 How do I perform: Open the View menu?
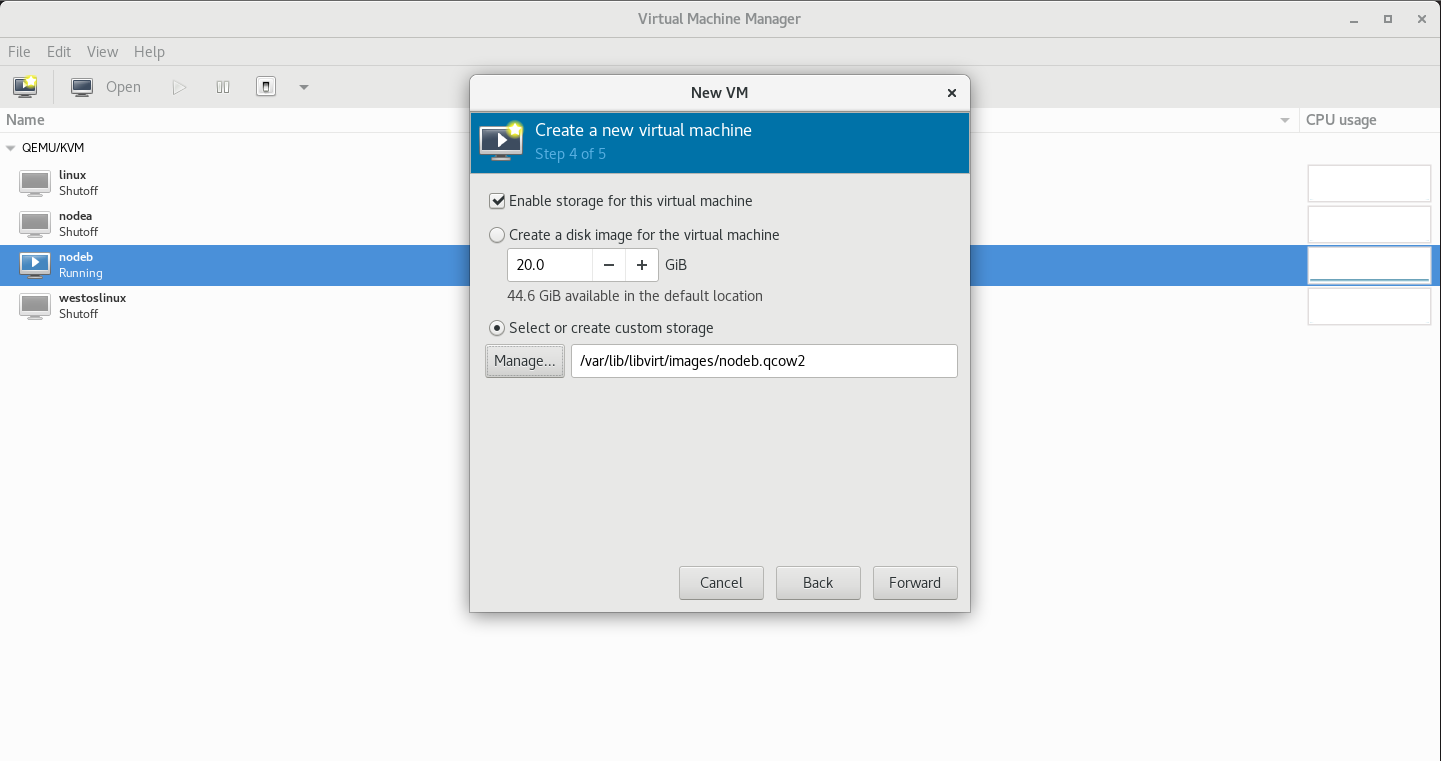click(102, 52)
